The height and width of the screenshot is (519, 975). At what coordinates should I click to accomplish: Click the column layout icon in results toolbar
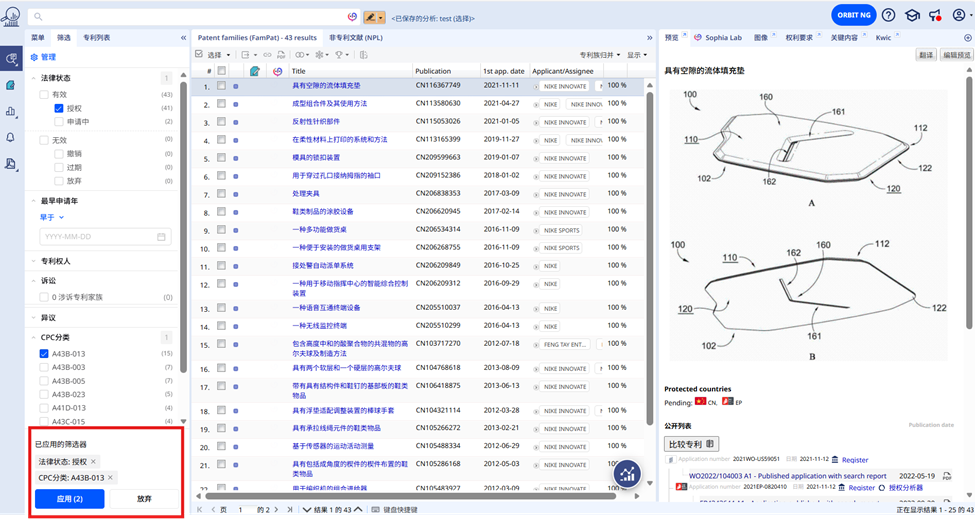(364, 55)
